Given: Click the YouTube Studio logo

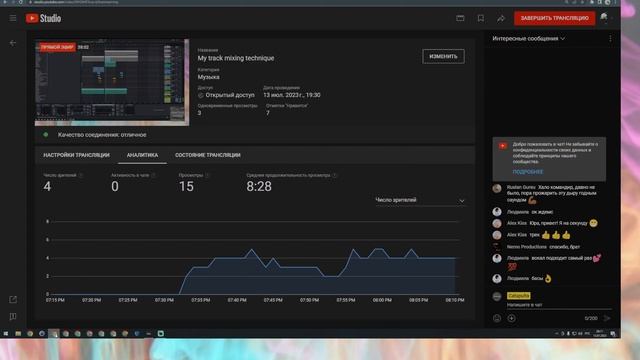Looking at the screenshot, I should pyautogui.click(x=43, y=18).
